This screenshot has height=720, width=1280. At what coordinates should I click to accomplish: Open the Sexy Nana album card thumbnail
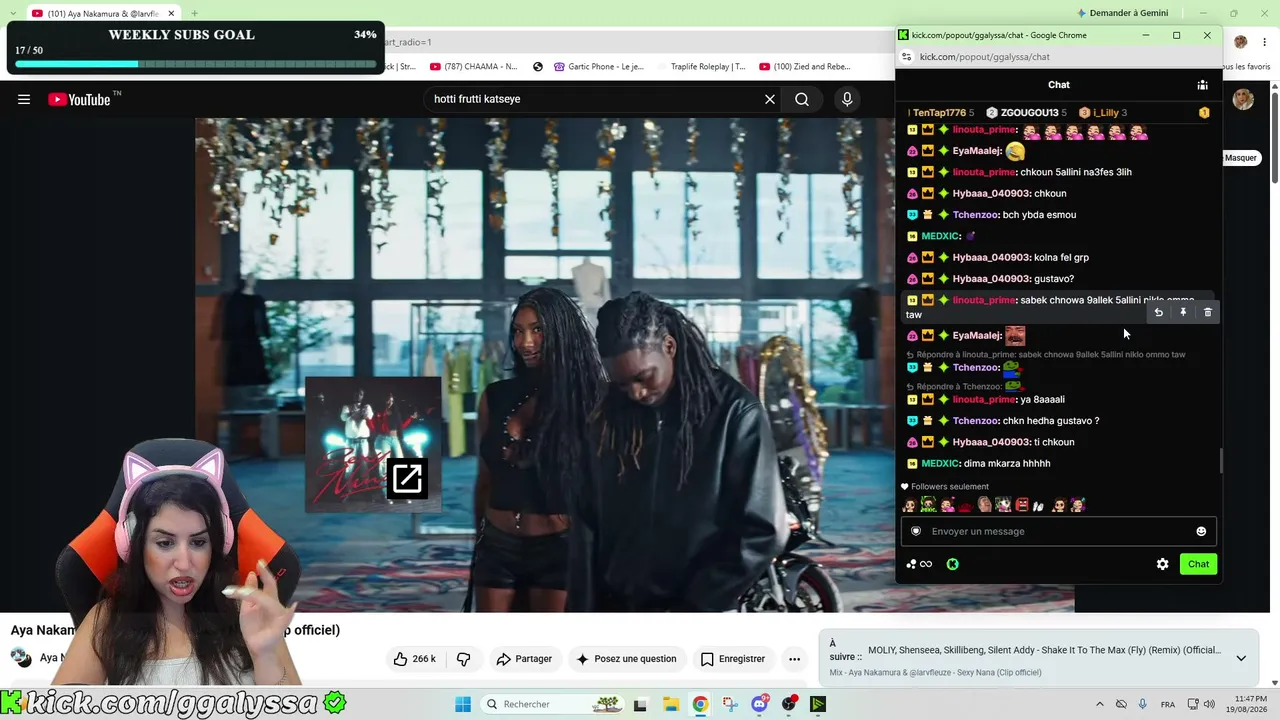pos(373,444)
